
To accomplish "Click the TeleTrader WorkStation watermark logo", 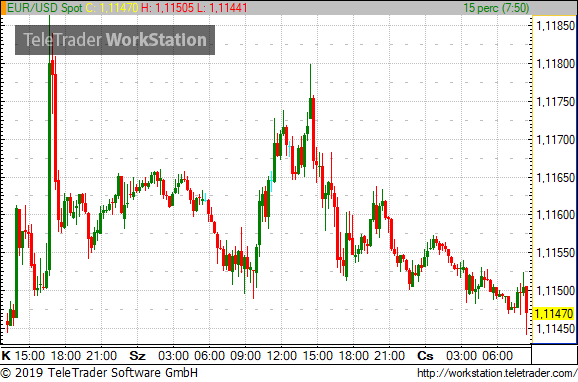I will pos(115,40).
